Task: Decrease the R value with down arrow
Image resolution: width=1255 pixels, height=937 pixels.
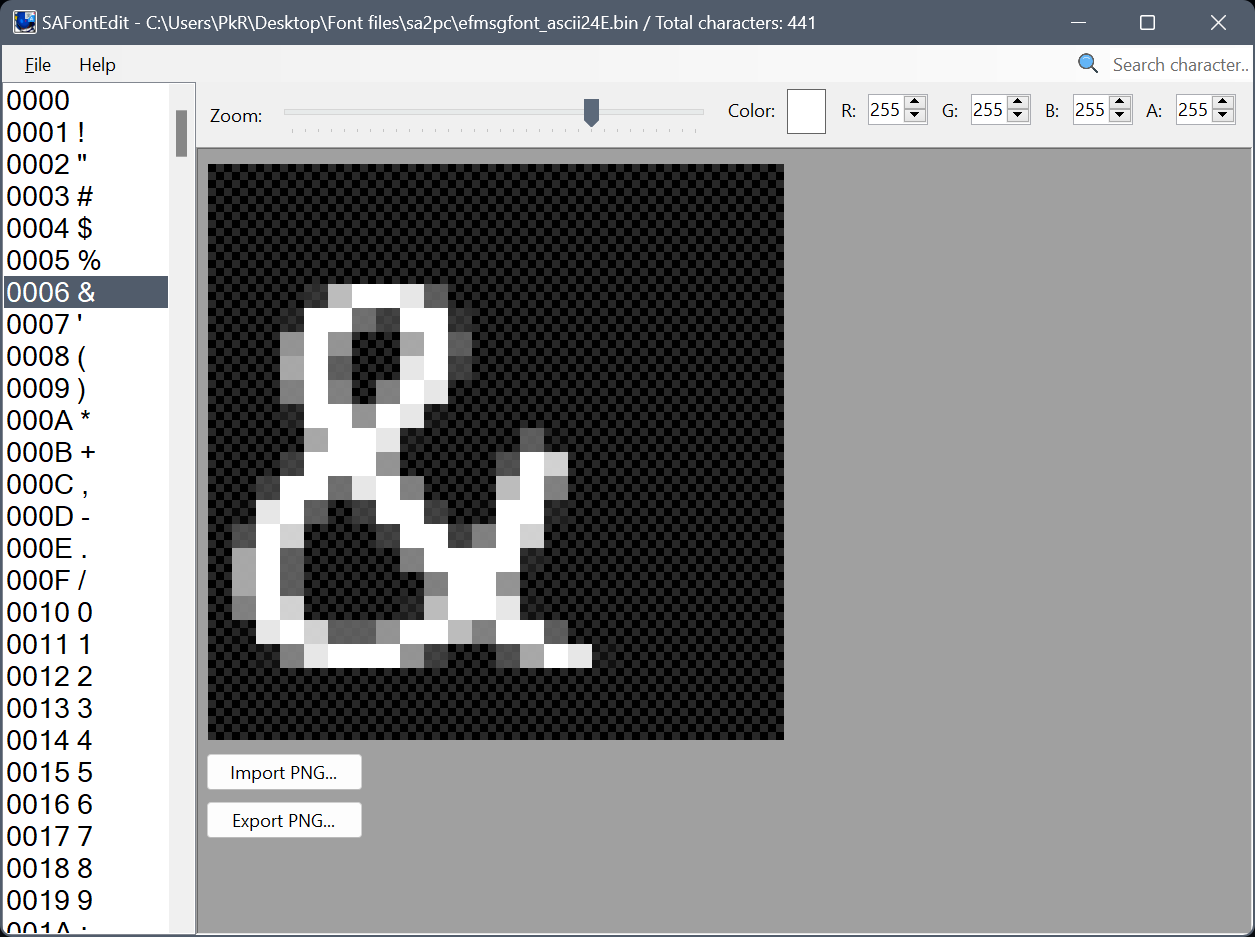Action: [915, 117]
